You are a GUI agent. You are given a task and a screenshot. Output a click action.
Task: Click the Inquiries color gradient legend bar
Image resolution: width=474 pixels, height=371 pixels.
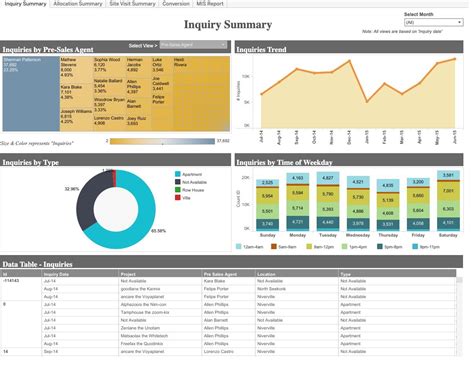[162, 141]
